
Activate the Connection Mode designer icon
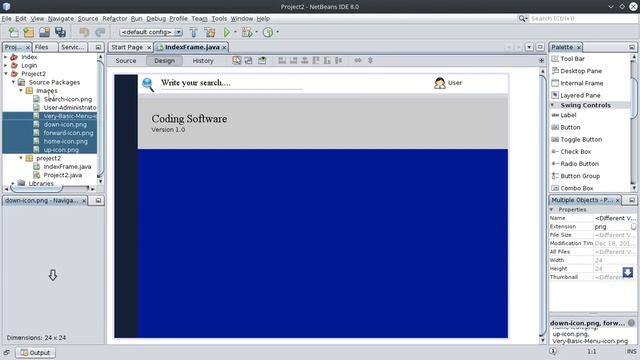click(249, 60)
